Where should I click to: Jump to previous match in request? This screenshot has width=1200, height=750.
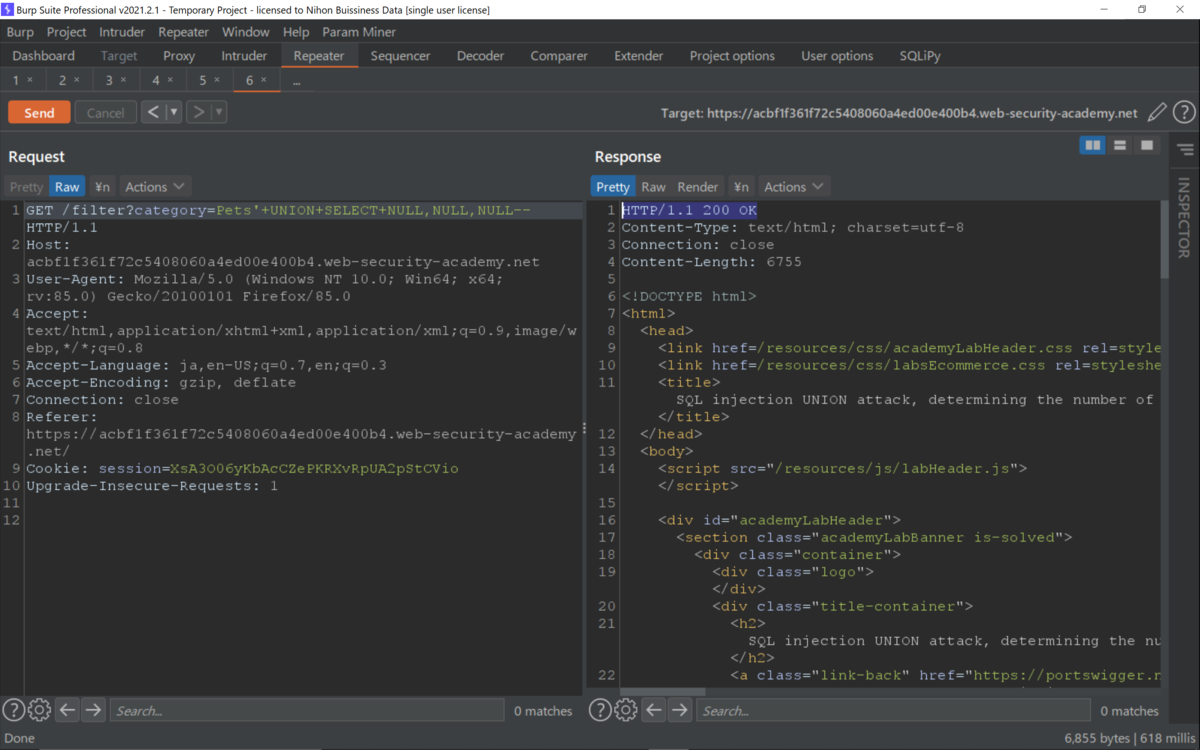coord(67,710)
